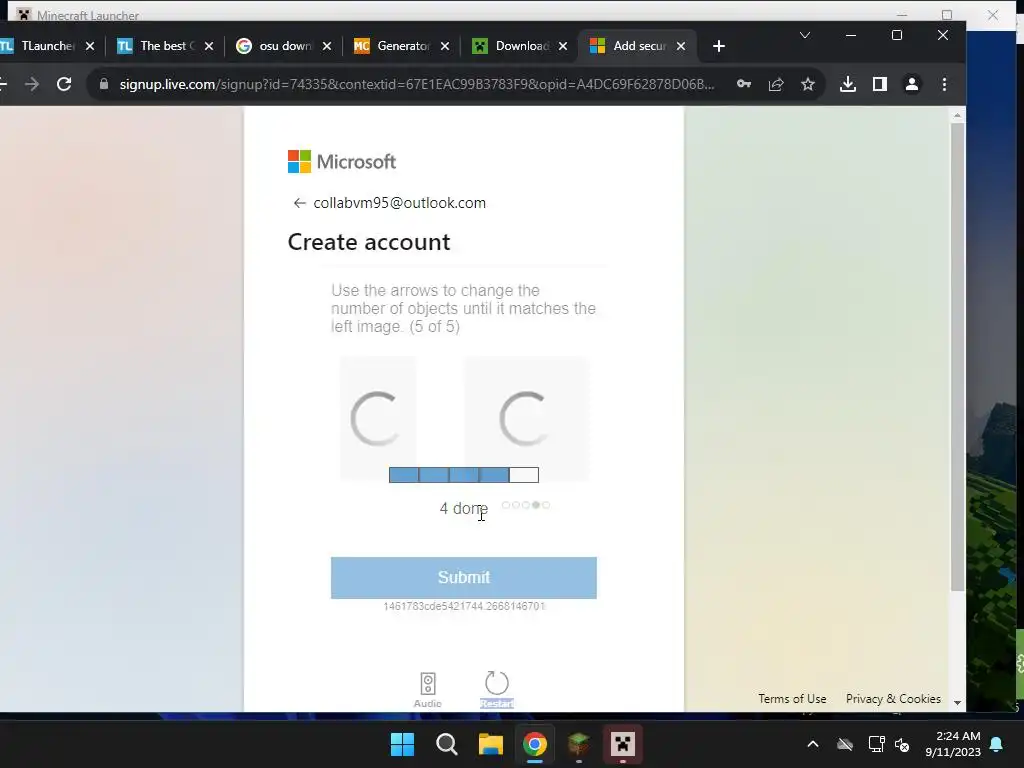Reload the page with the refresh icon
Screen dimensions: 1024x768
coord(64,84)
